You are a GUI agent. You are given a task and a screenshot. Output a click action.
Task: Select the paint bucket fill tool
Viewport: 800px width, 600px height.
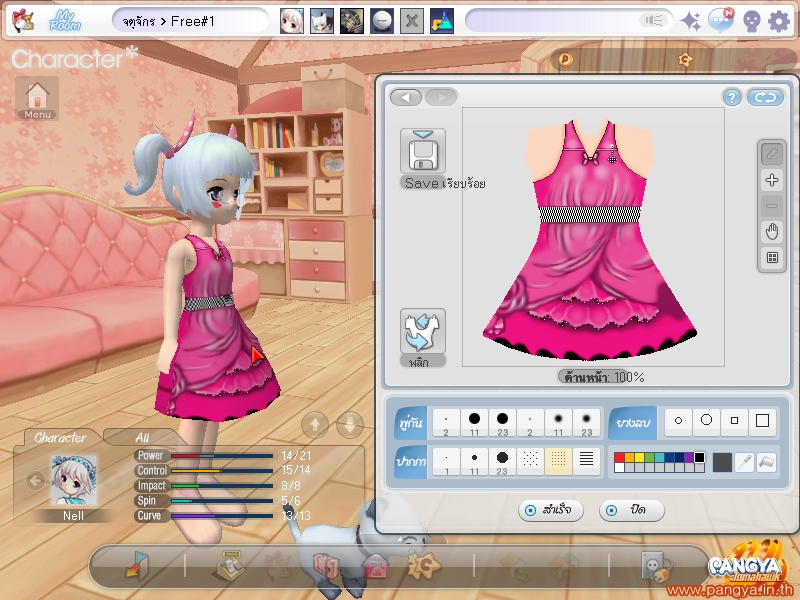pyautogui.click(x=767, y=462)
